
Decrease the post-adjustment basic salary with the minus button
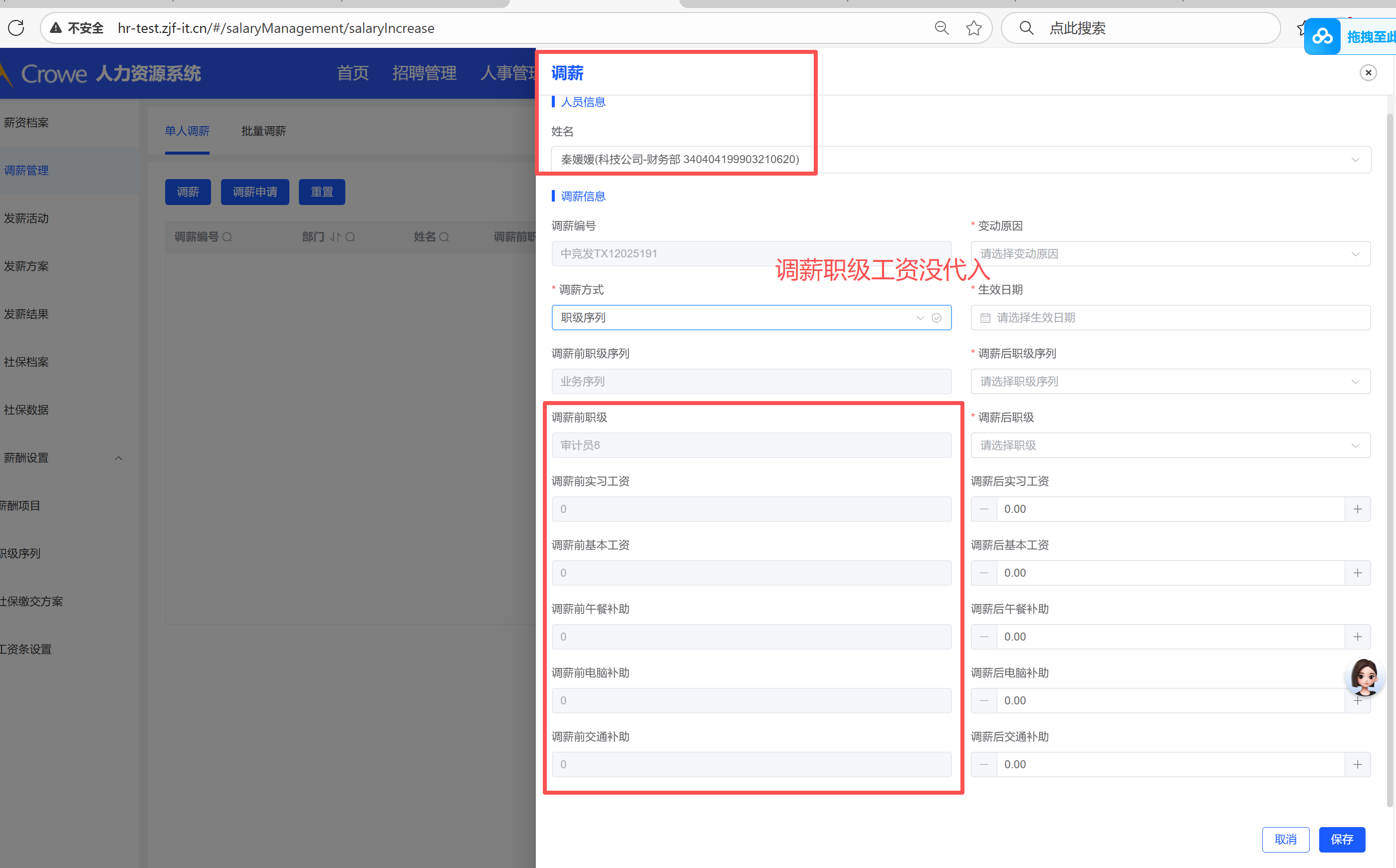pos(984,573)
